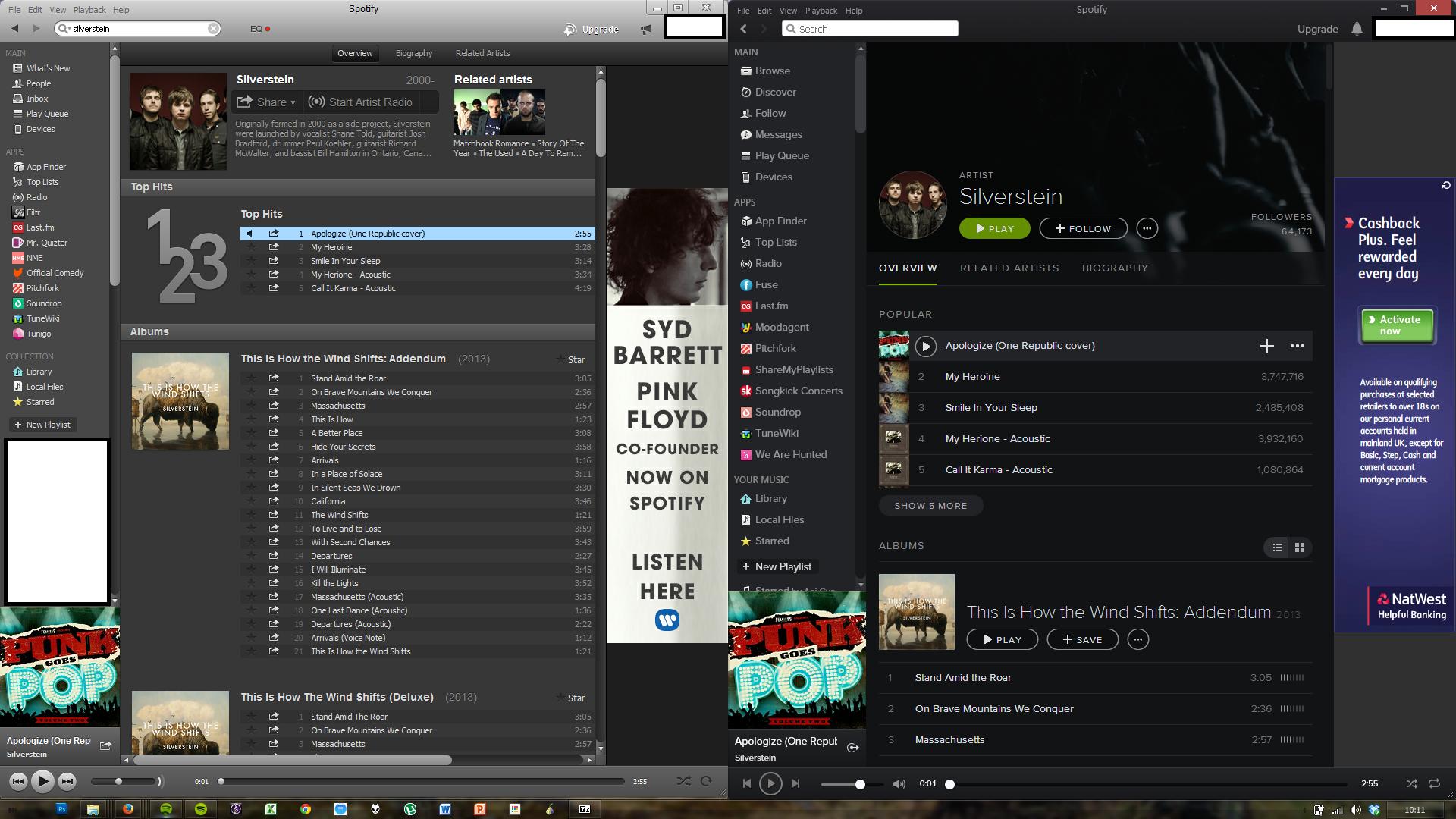Screen dimensions: 1456x819
Task: Open the Share dropdown for Silverstein
Action: [265, 102]
